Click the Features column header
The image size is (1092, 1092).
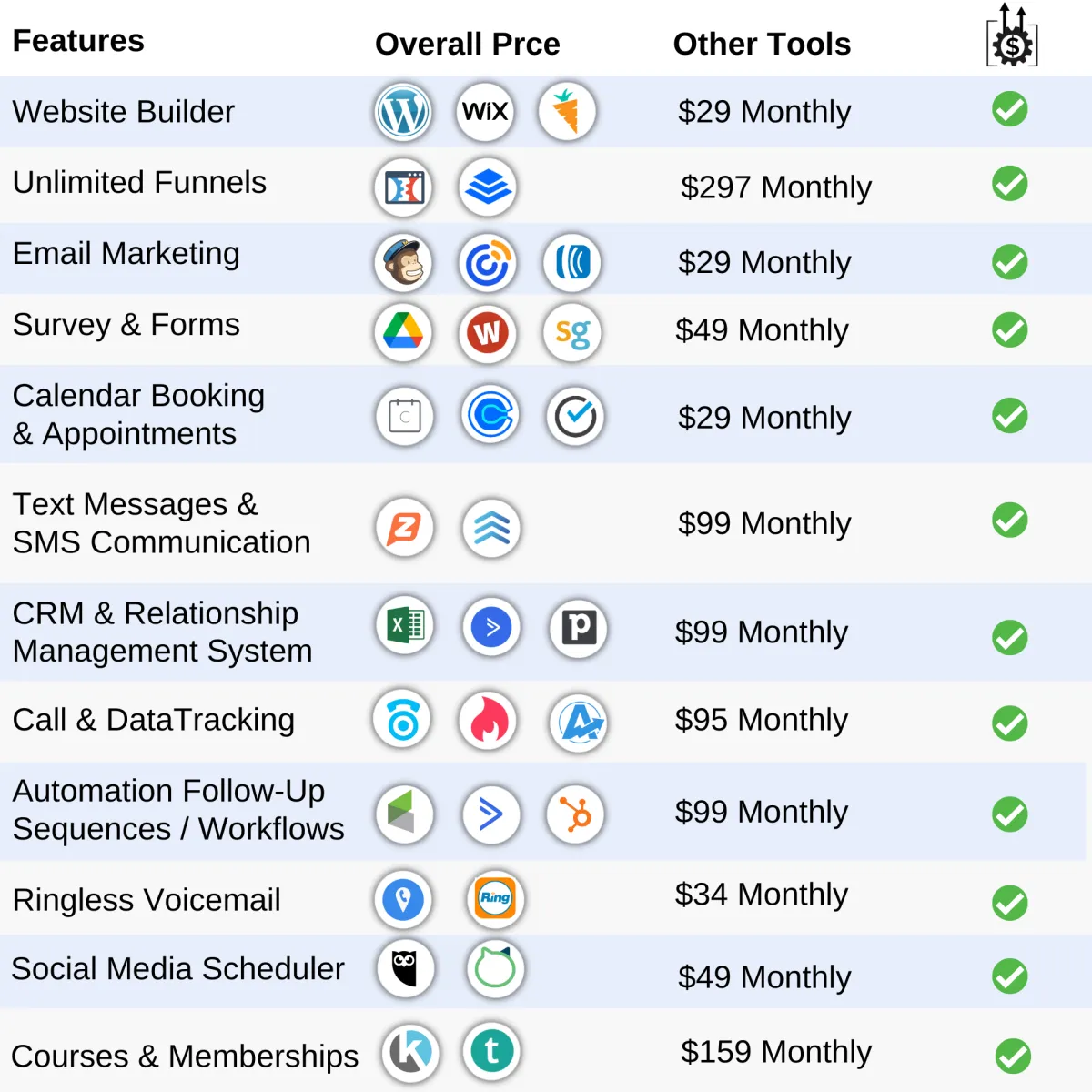[x=78, y=41]
